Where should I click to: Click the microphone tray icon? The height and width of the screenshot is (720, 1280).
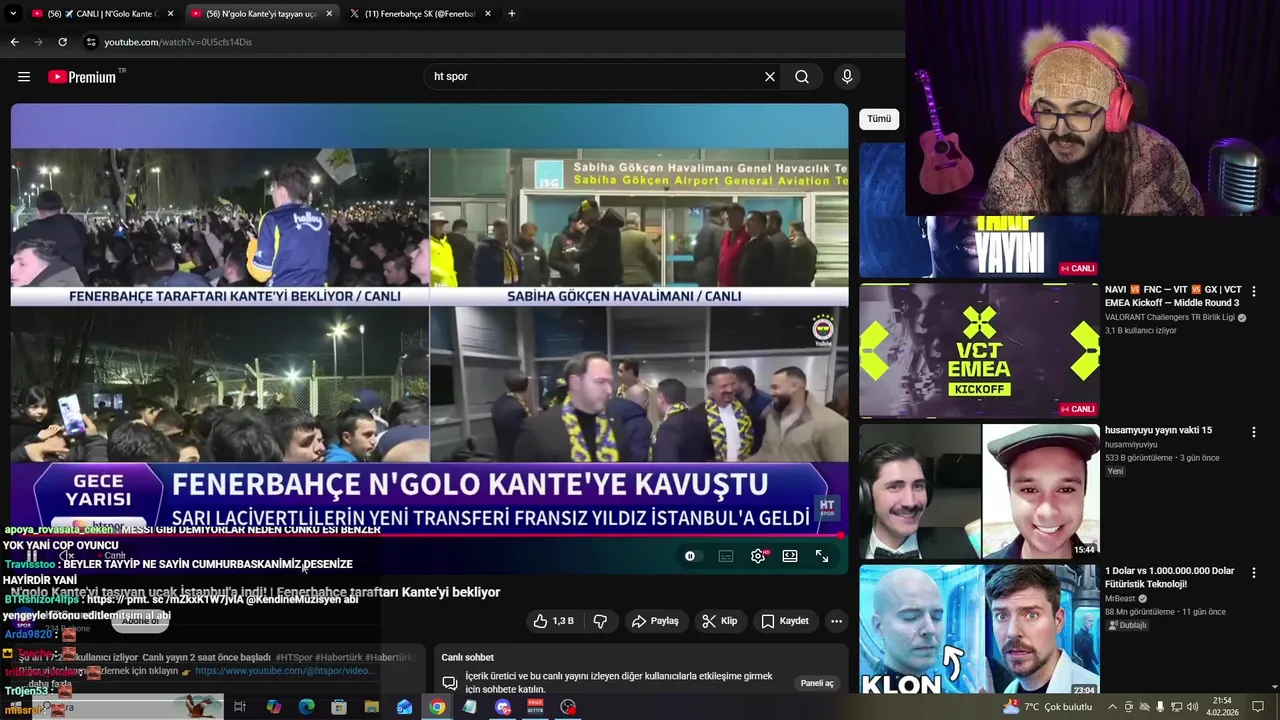coord(1161,707)
